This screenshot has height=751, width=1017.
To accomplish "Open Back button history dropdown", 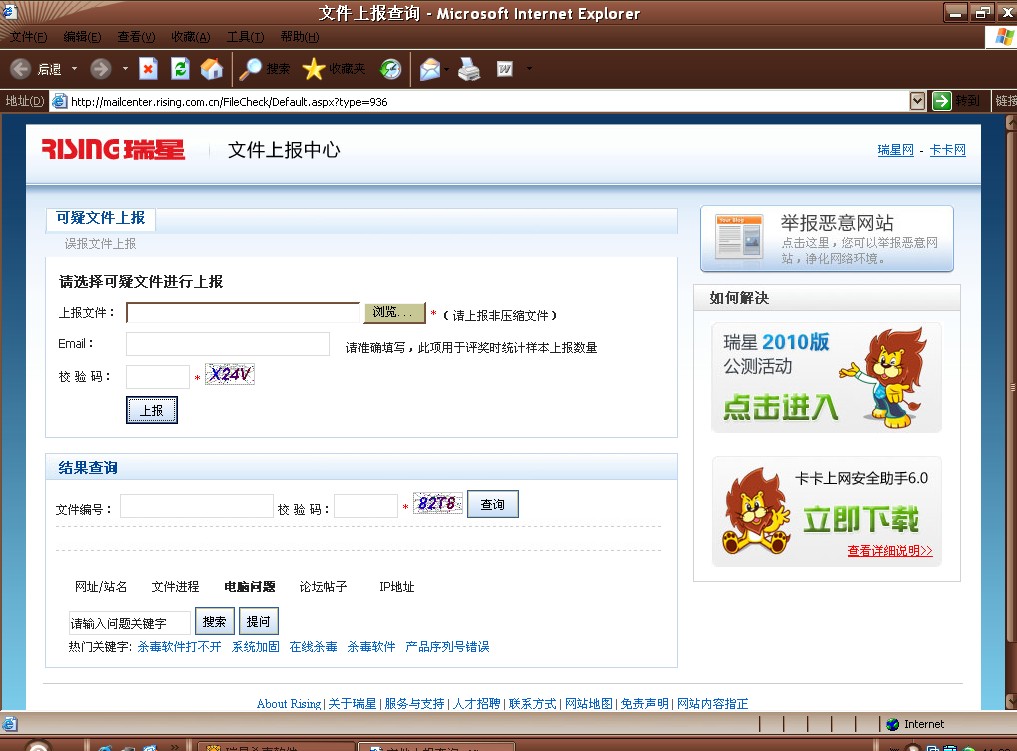I will click(75, 69).
